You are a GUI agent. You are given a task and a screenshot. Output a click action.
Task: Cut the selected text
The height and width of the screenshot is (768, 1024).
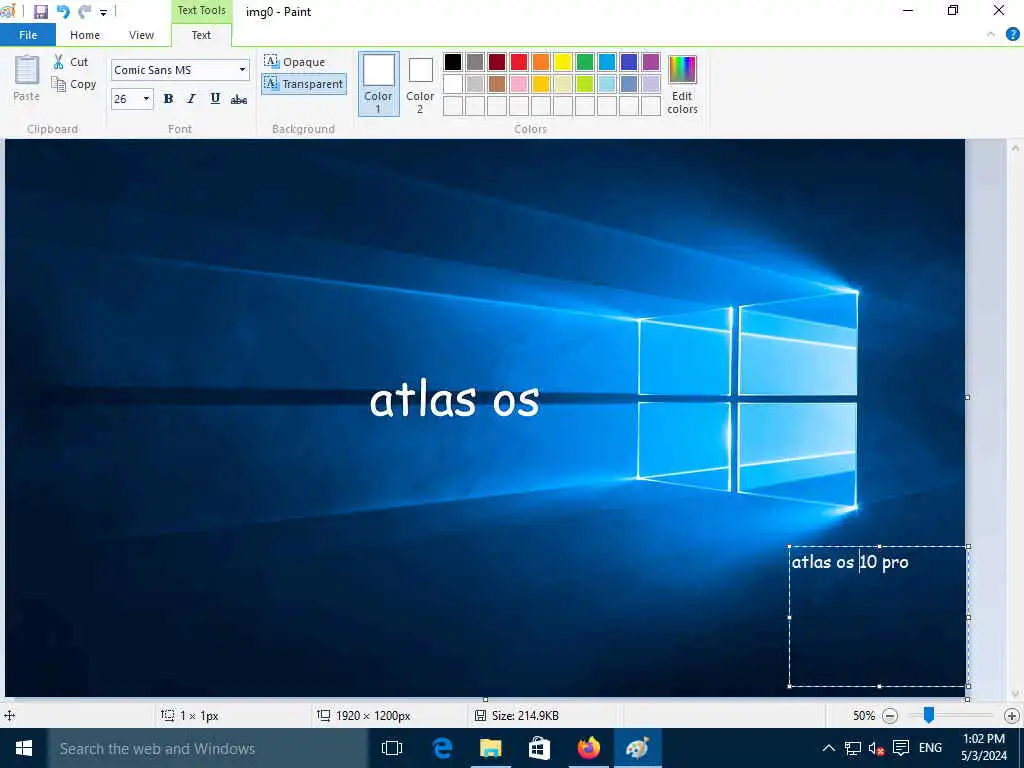tap(71, 62)
